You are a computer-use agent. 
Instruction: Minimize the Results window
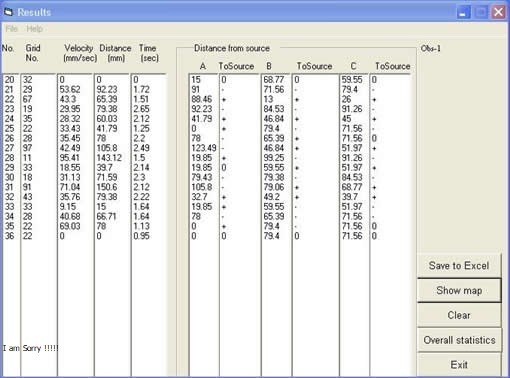click(x=463, y=13)
